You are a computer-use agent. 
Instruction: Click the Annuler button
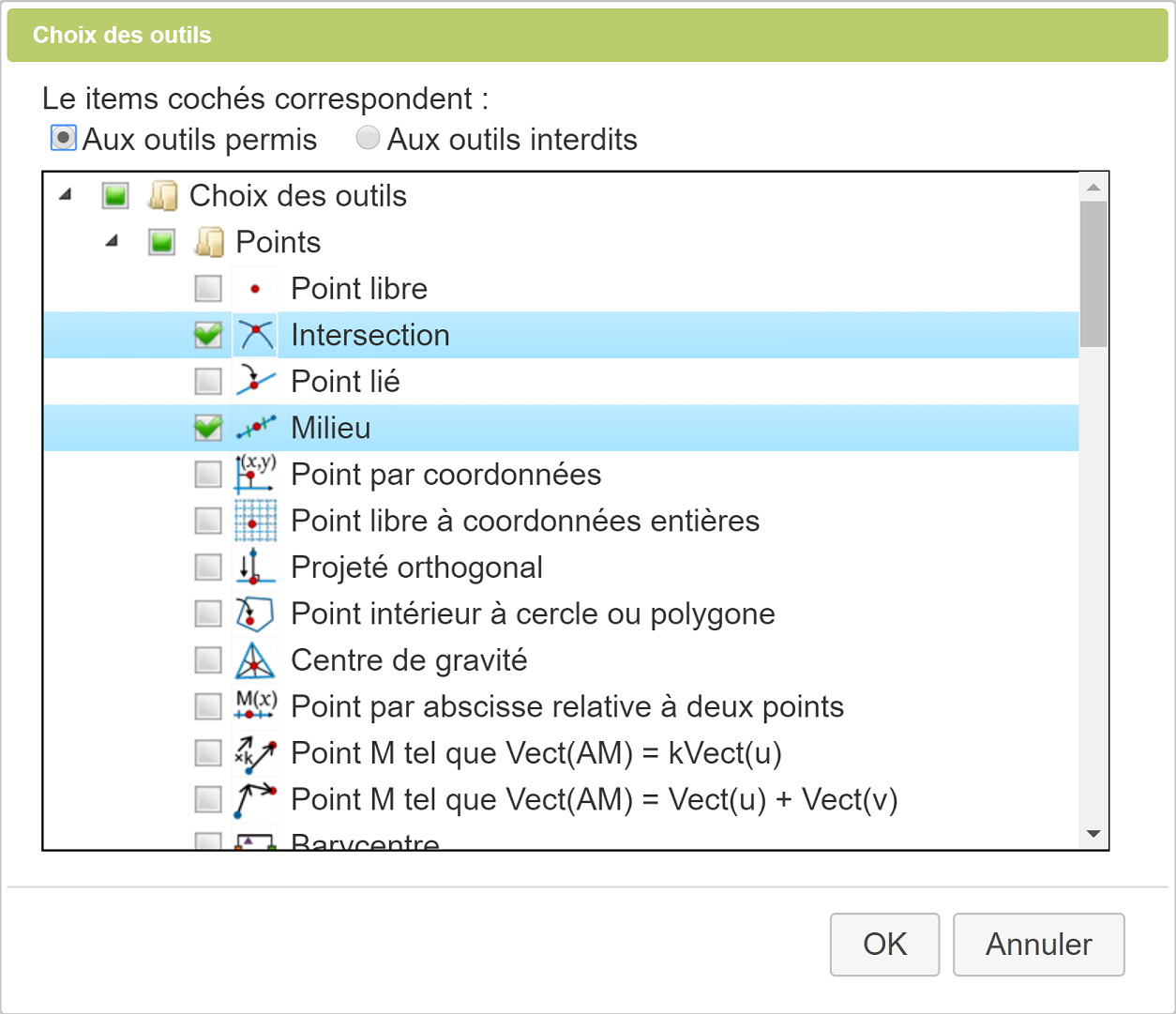[x=1038, y=945]
